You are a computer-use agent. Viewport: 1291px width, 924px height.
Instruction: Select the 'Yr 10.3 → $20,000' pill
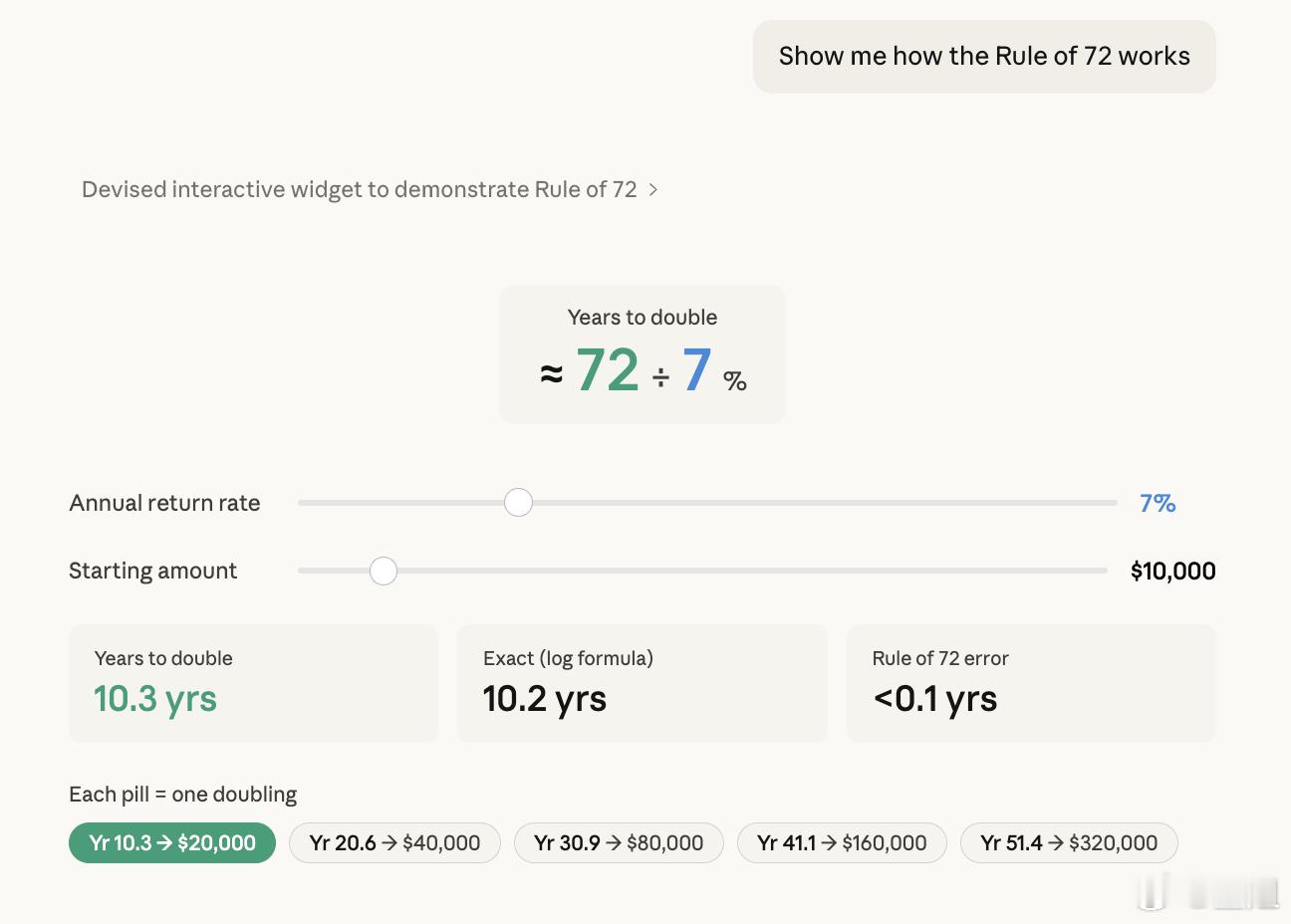click(x=172, y=843)
